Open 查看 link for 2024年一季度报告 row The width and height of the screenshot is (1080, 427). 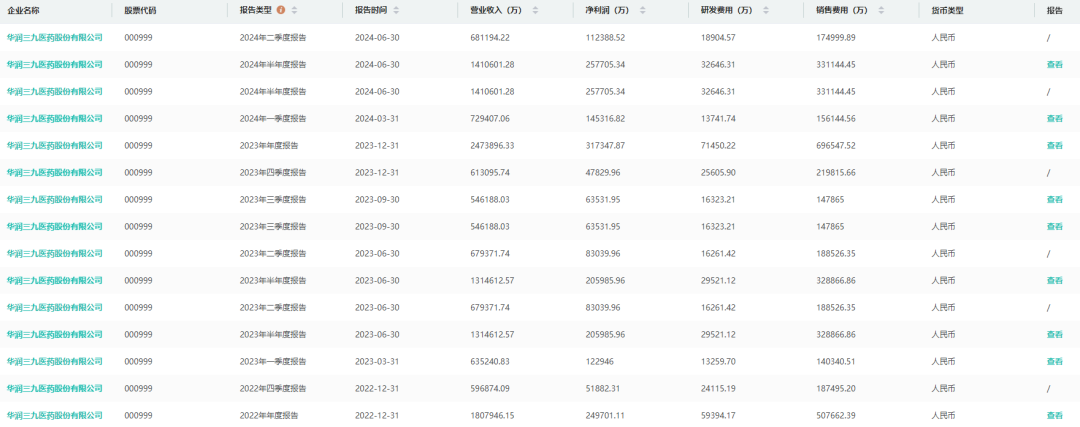pos(1055,118)
